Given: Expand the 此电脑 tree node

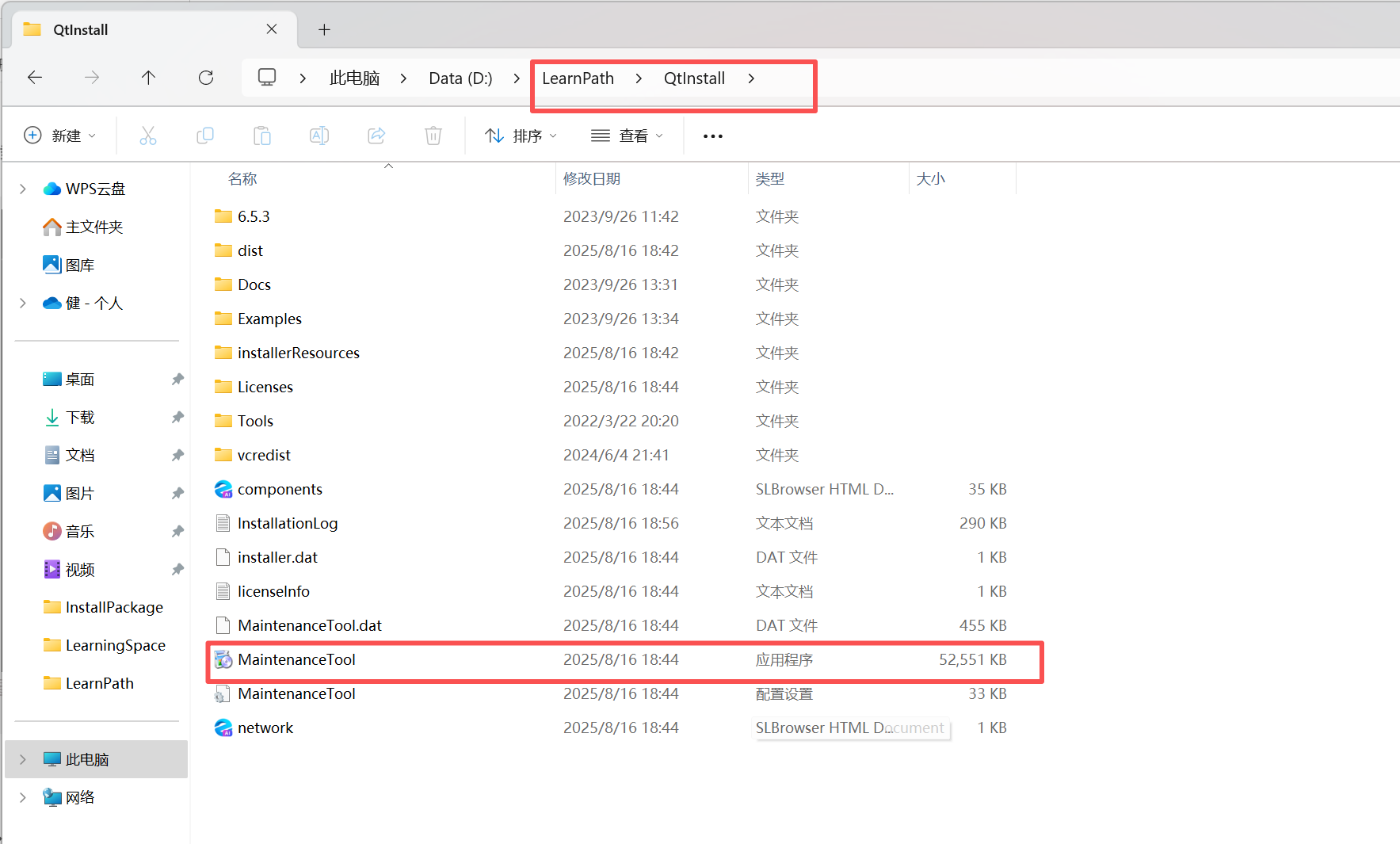Looking at the screenshot, I should 23,759.
